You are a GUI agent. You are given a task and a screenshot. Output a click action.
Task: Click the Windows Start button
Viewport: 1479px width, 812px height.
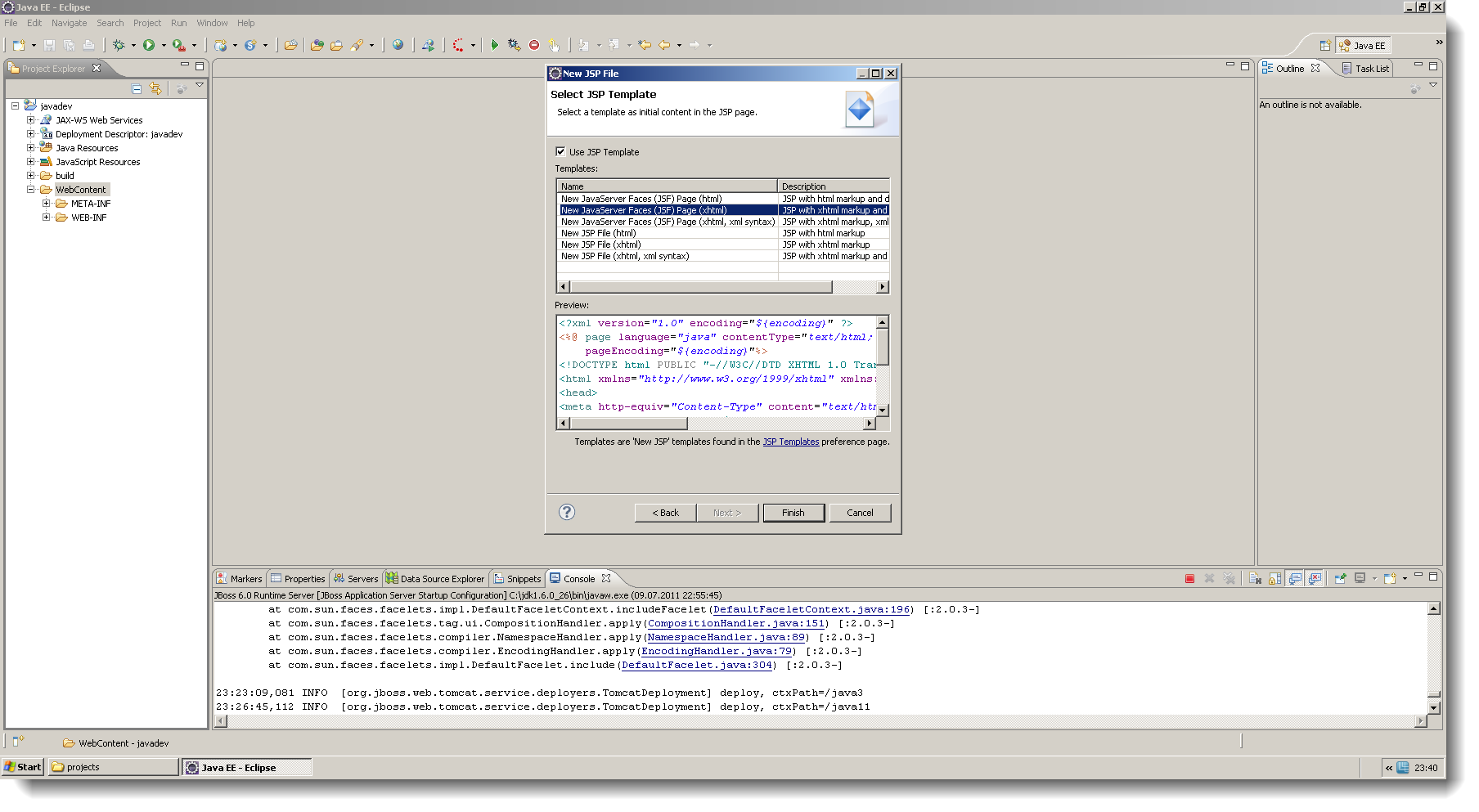(22, 767)
